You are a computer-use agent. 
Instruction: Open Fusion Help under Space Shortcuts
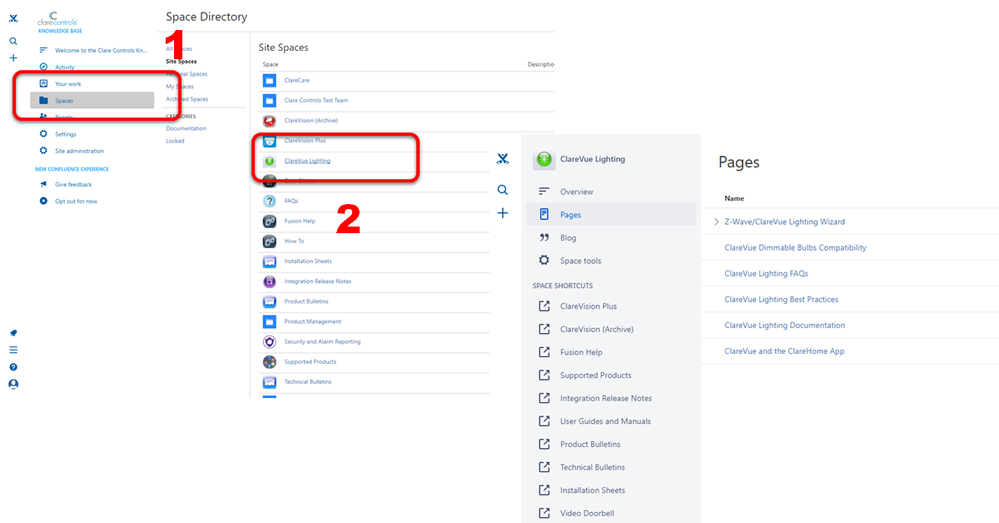[581, 352]
